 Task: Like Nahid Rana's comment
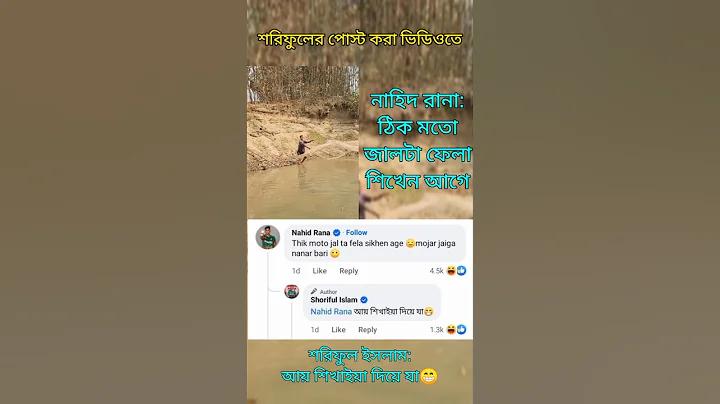[x=320, y=271]
